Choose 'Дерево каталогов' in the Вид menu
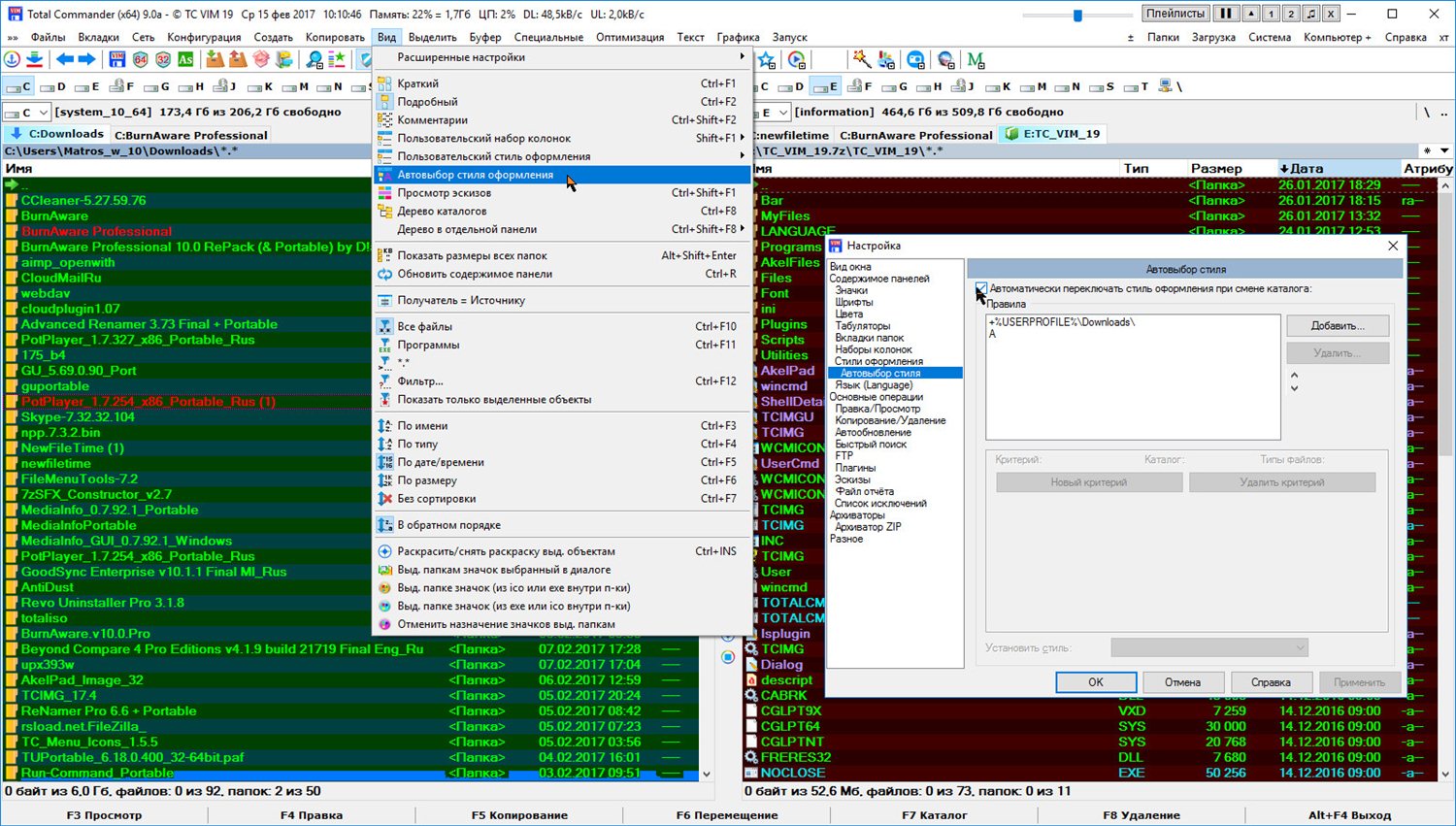The width and height of the screenshot is (1456, 826). [442, 211]
